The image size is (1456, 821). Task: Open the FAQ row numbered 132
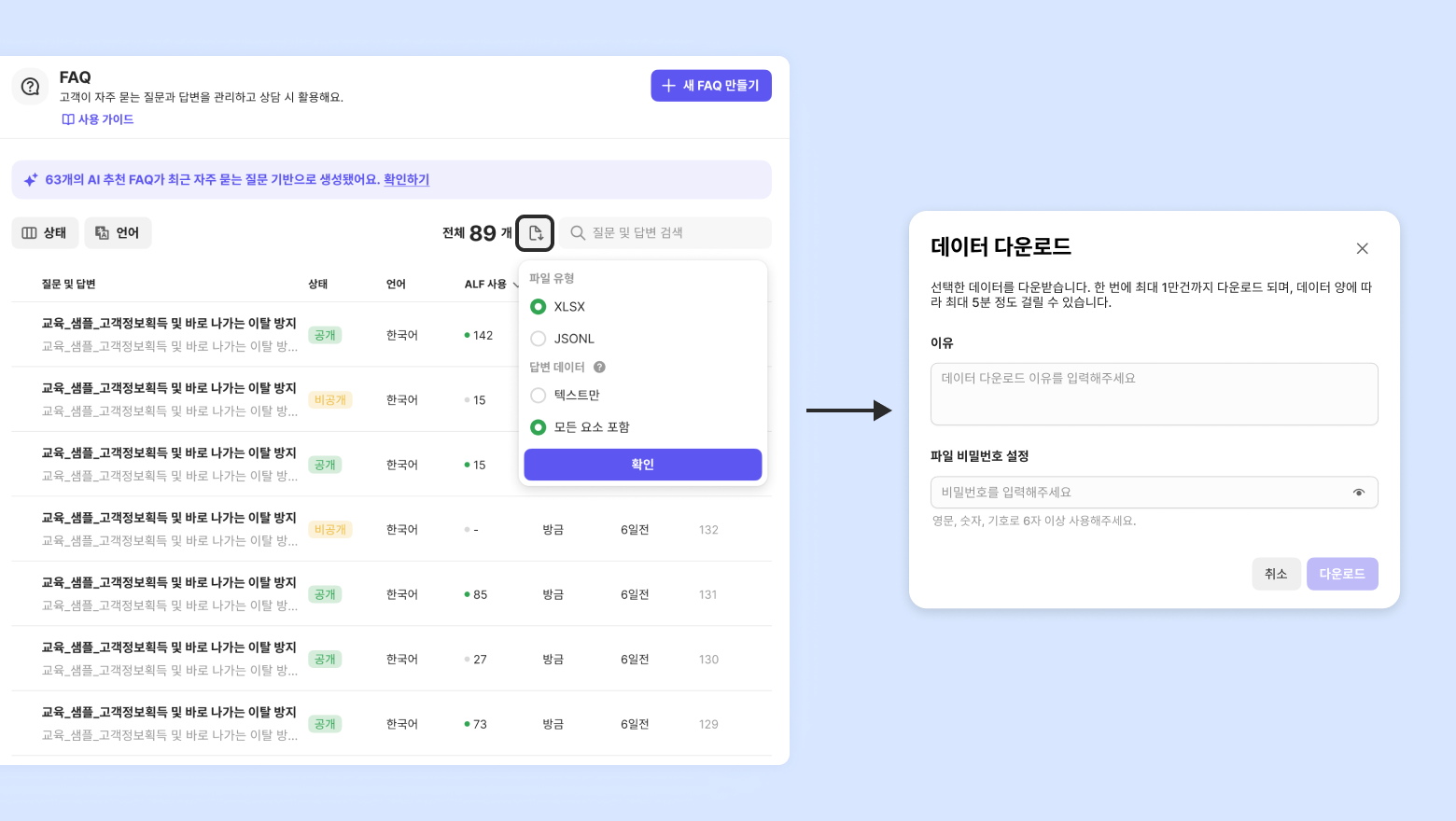(391, 529)
